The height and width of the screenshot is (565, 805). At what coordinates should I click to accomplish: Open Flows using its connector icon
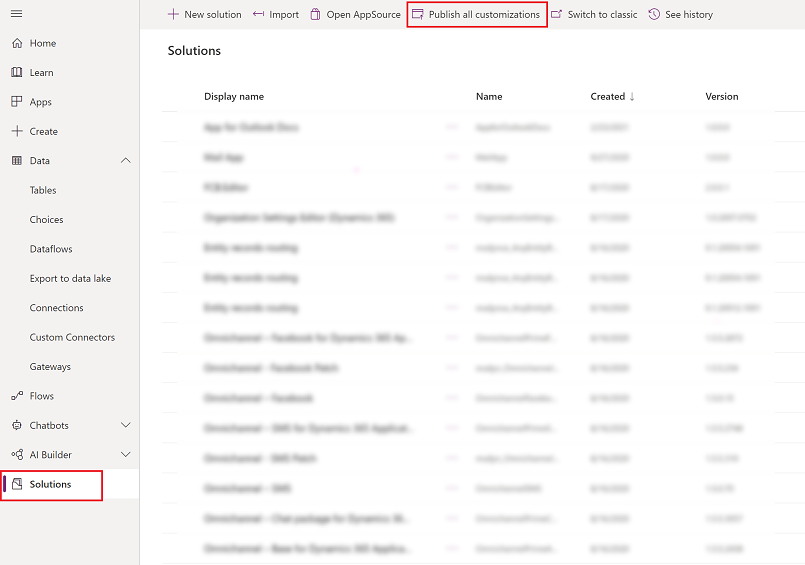(17, 396)
